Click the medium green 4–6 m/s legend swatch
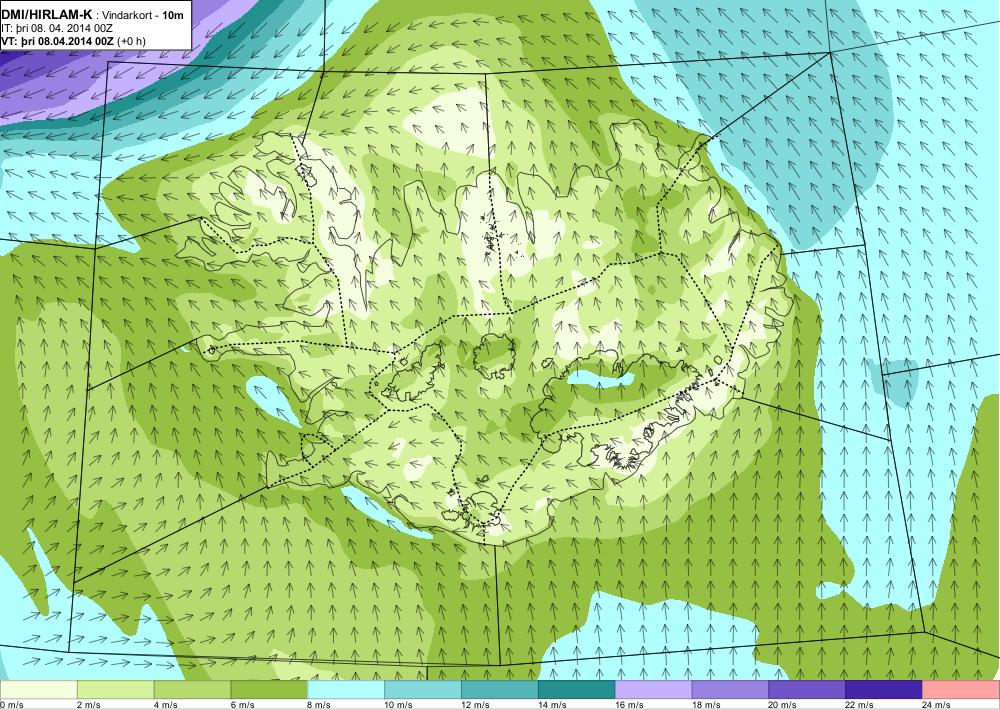The height and width of the screenshot is (710, 1000). click(x=192, y=690)
